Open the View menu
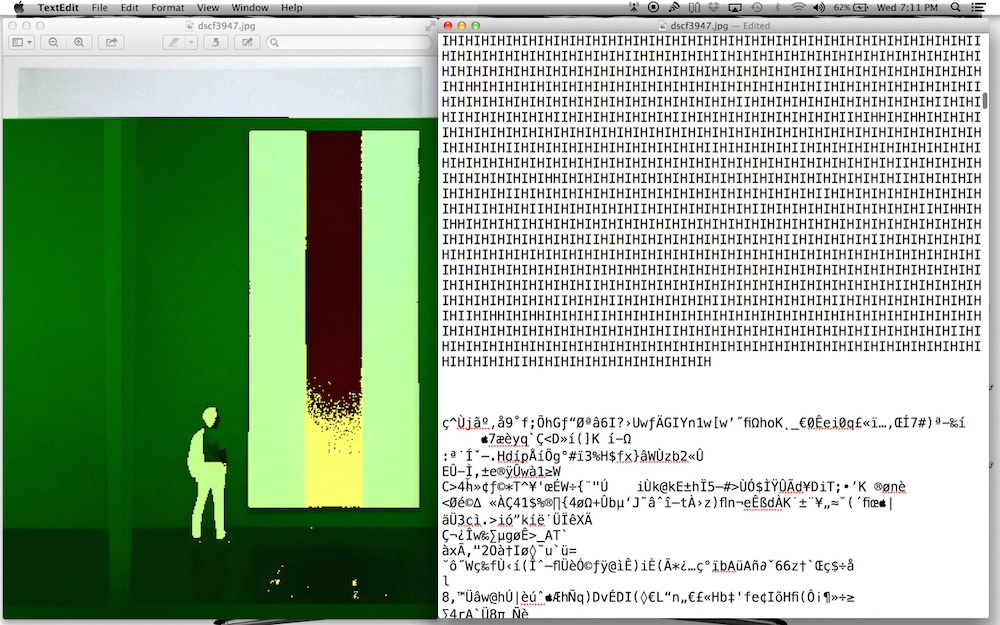This screenshot has width=1000, height=625. 208,8
